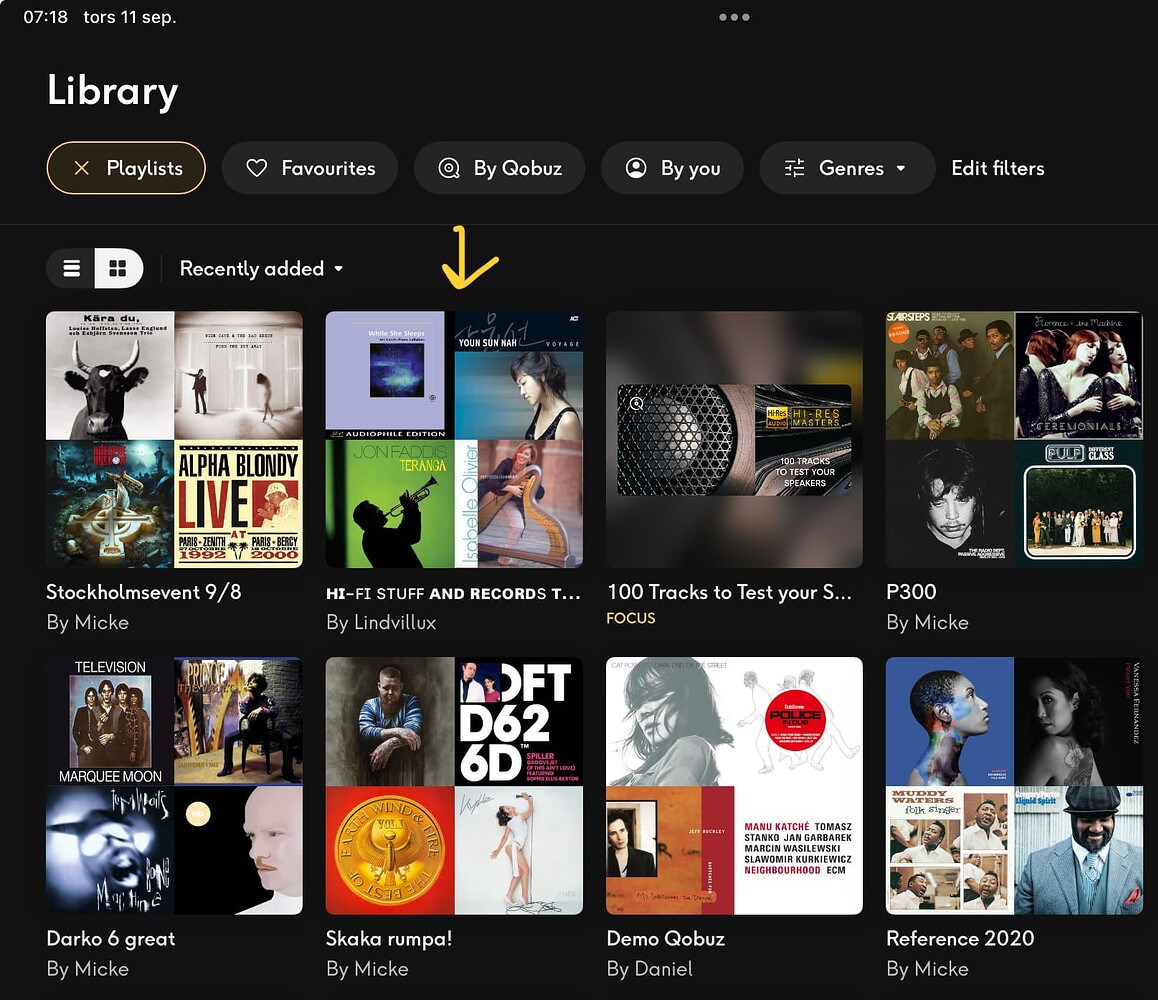
Task: Switch to list view icon
Action: point(71,268)
